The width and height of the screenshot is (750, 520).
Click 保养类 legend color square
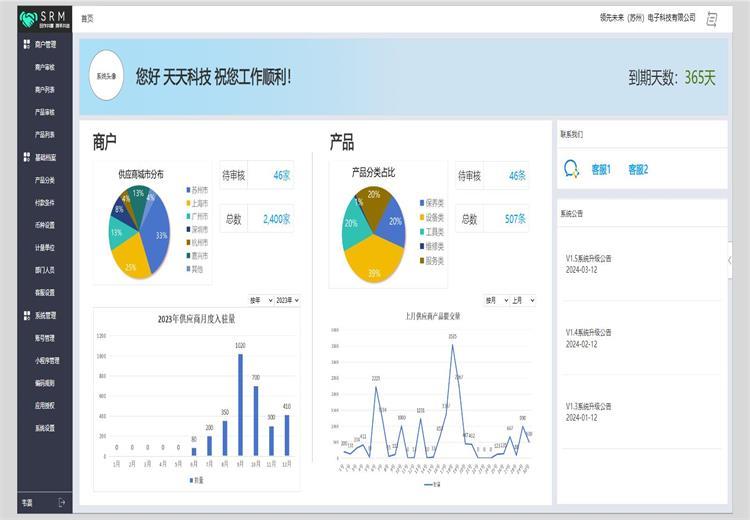coord(422,203)
